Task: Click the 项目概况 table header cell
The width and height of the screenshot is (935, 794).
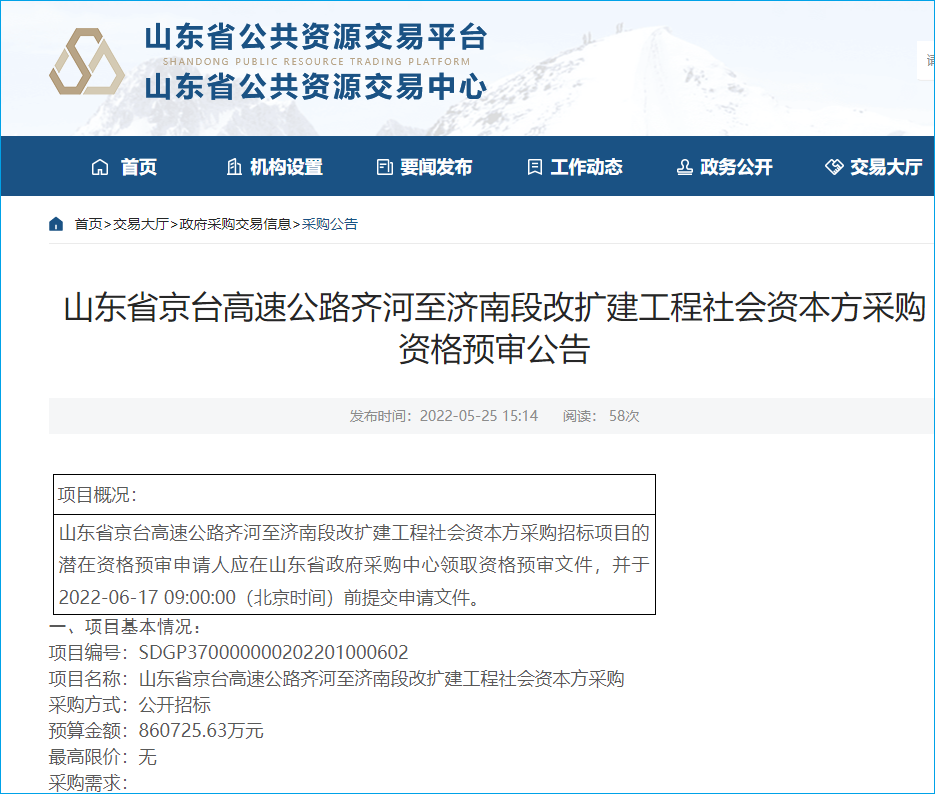Action: [354, 494]
